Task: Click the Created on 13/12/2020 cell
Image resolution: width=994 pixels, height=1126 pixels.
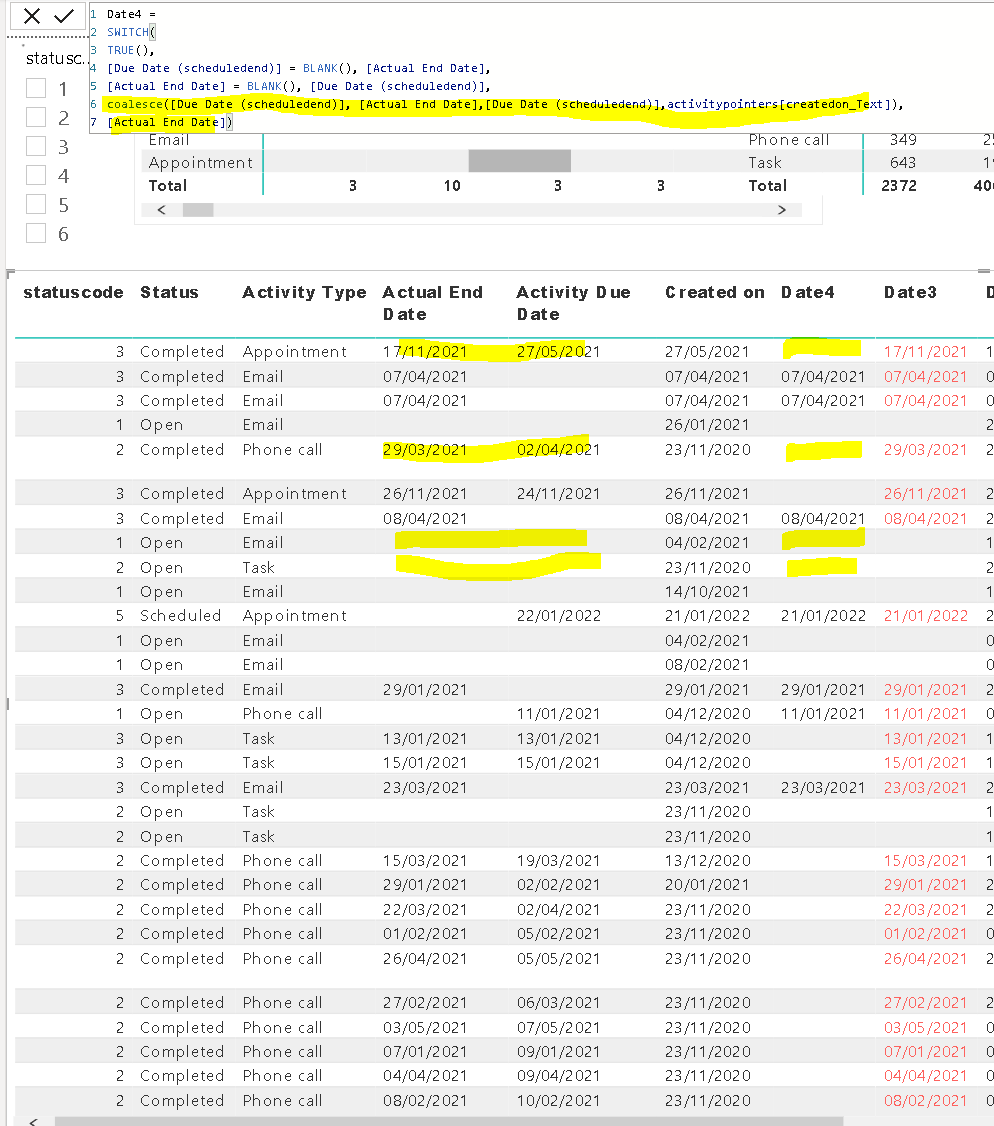Action: point(707,860)
